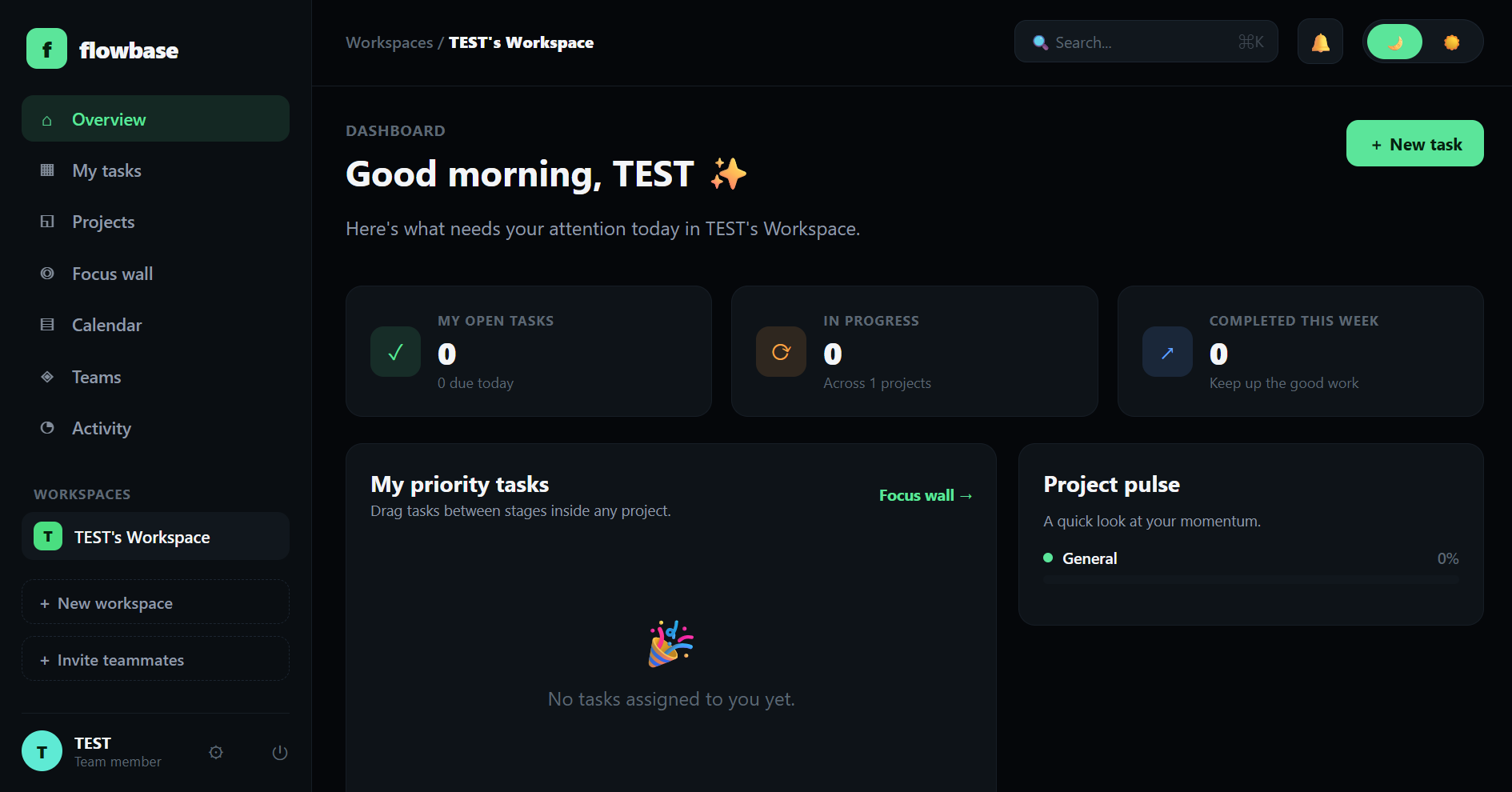Click the green dot beside General
This screenshot has height=792, width=1512.
1048,558
